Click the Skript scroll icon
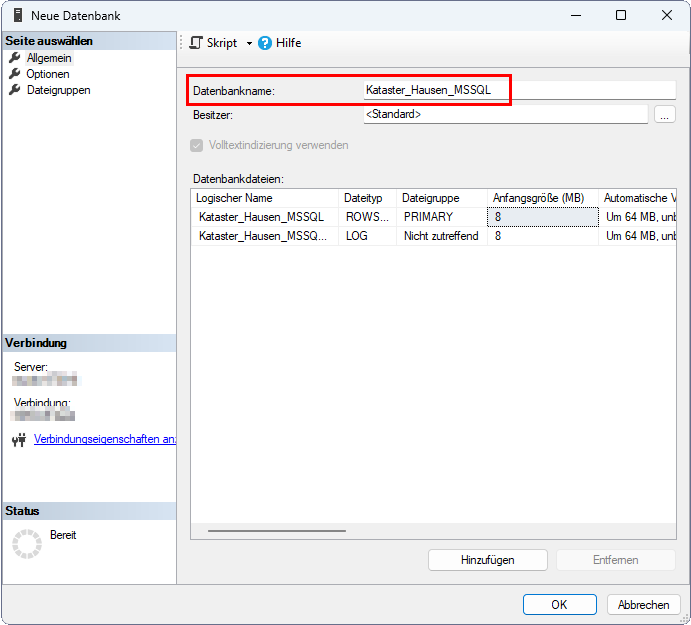The width and height of the screenshot is (691, 625). (x=196, y=43)
